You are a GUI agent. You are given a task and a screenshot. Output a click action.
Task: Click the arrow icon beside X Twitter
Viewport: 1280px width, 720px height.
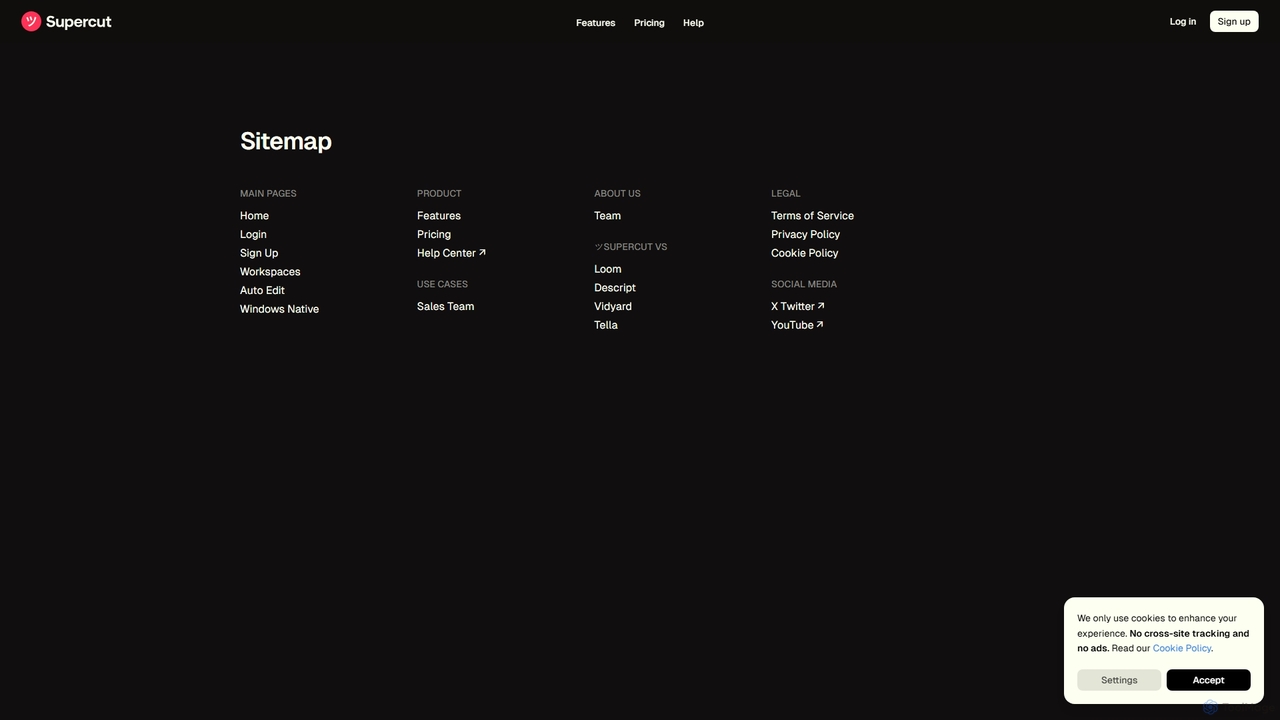821,306
